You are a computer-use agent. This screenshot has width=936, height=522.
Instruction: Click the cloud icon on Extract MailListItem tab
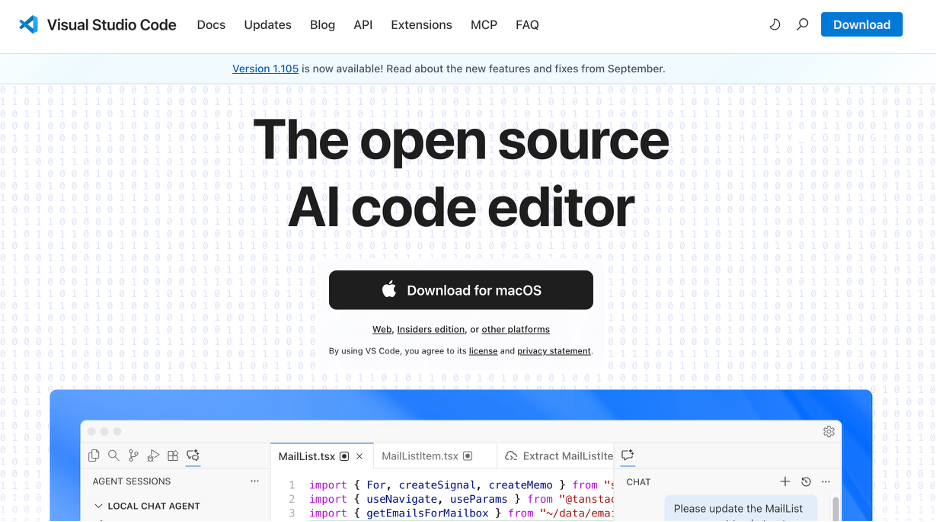[511, 456]
